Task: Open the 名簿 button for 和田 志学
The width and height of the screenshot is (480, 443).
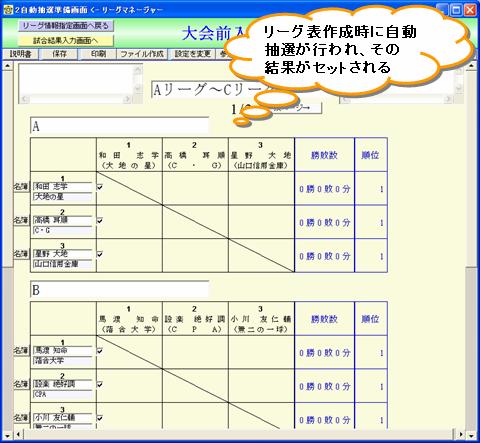Action: (21, 187)
